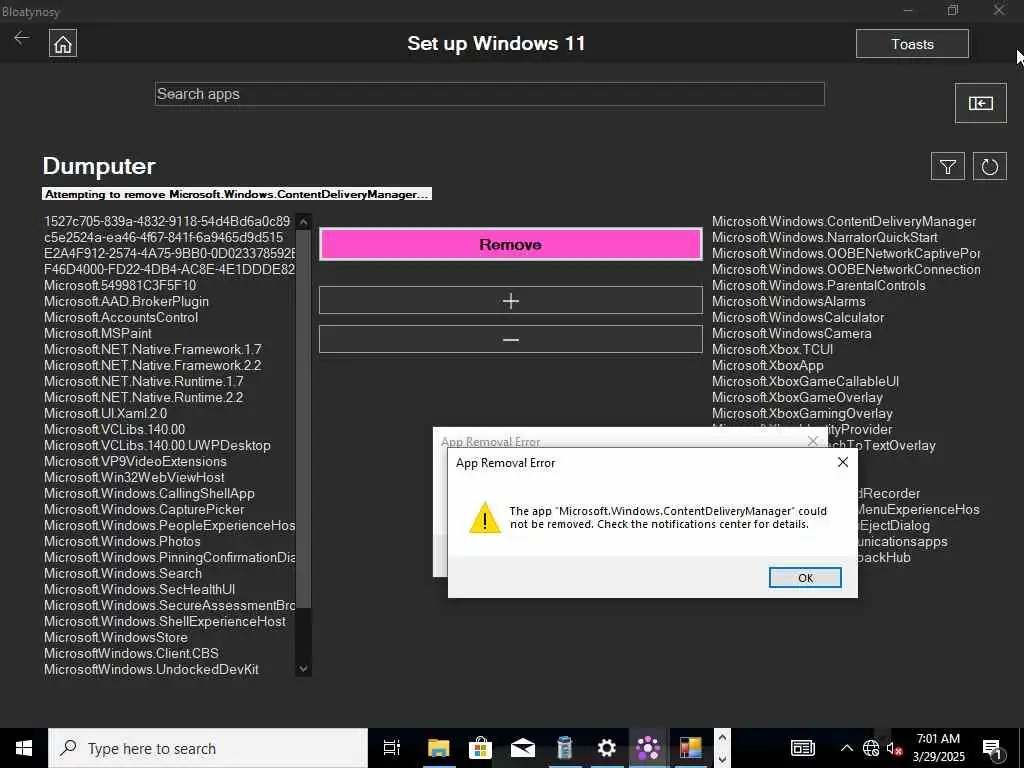Viewport: 1024px width, 768px height.
Task: Select Microsoft.Windows.CallingShellApp entry
Action: pos(150,493)
